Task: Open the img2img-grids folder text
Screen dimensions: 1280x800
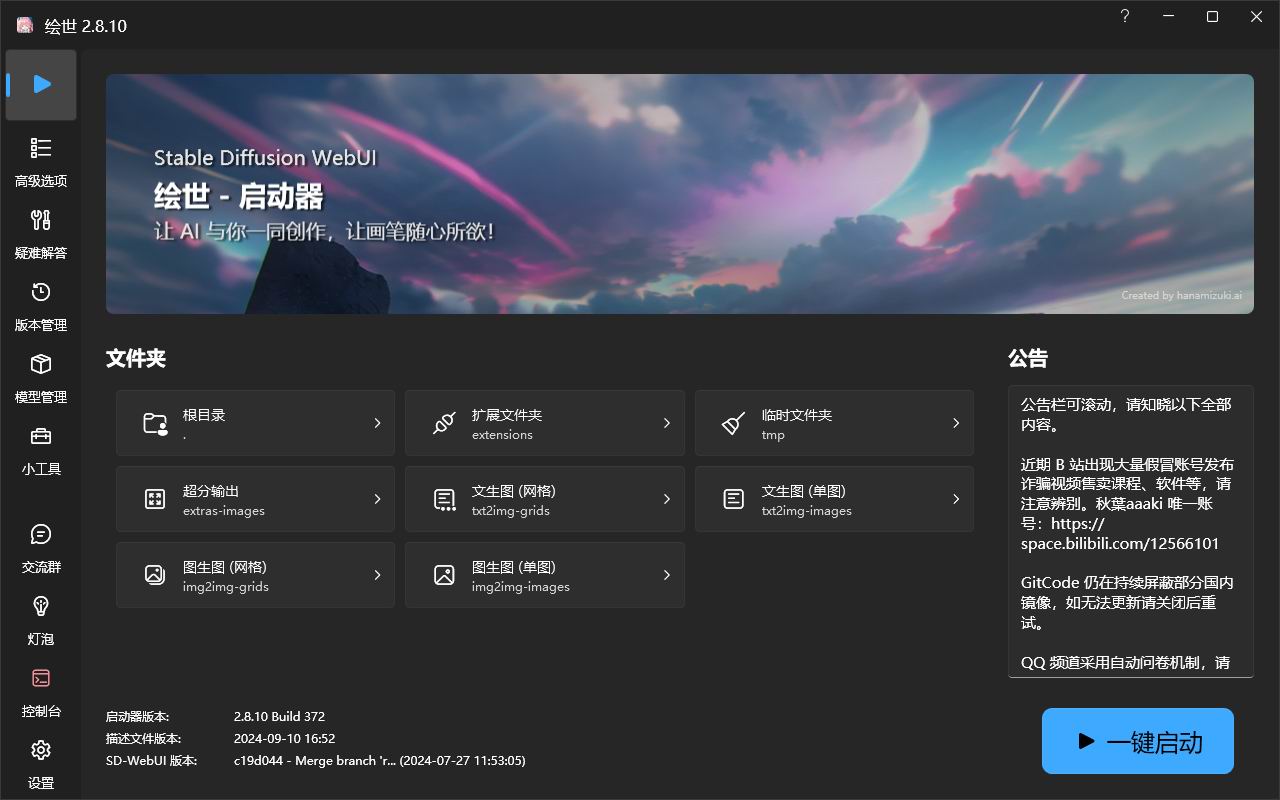Action: pos(226,587)
